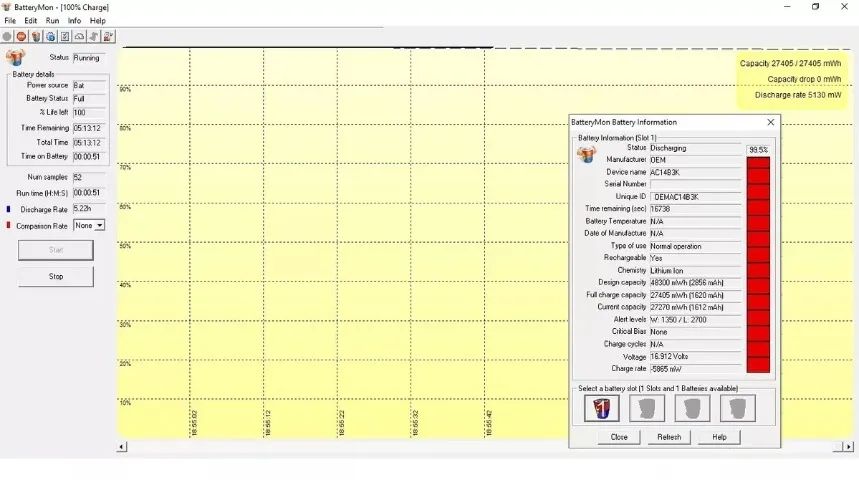Click Refresh in Battery Information dialog
The image size is (859, 480).
(x=669, y=437)
